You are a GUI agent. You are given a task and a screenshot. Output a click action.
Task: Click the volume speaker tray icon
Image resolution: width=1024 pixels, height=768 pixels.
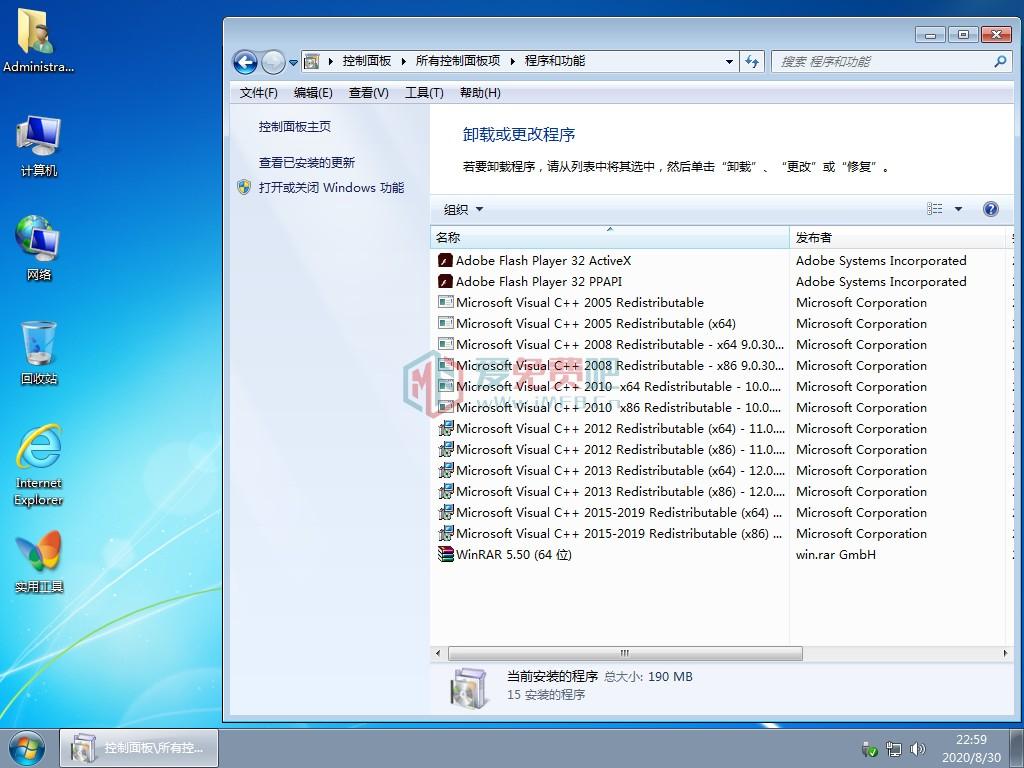point(918,748)
